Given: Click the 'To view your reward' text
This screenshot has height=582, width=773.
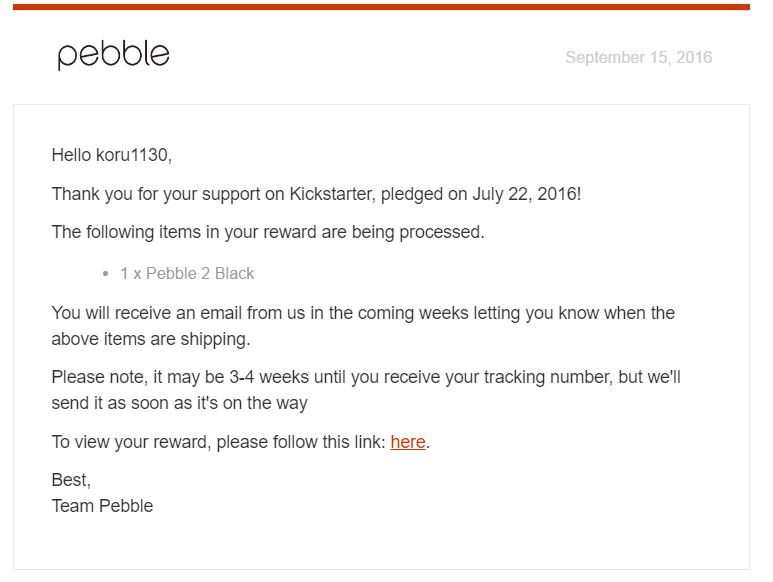Looking at the screenshot, I should coord(130,442).
